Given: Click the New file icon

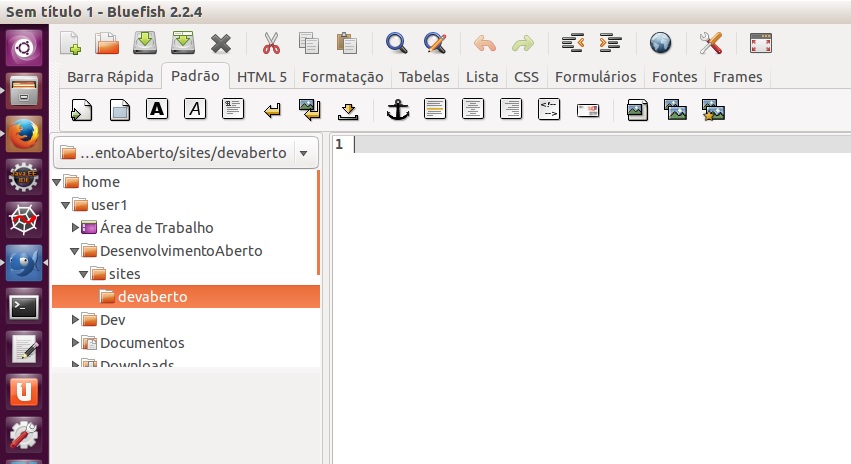Looking at the screenshot, I should (70, 43).
